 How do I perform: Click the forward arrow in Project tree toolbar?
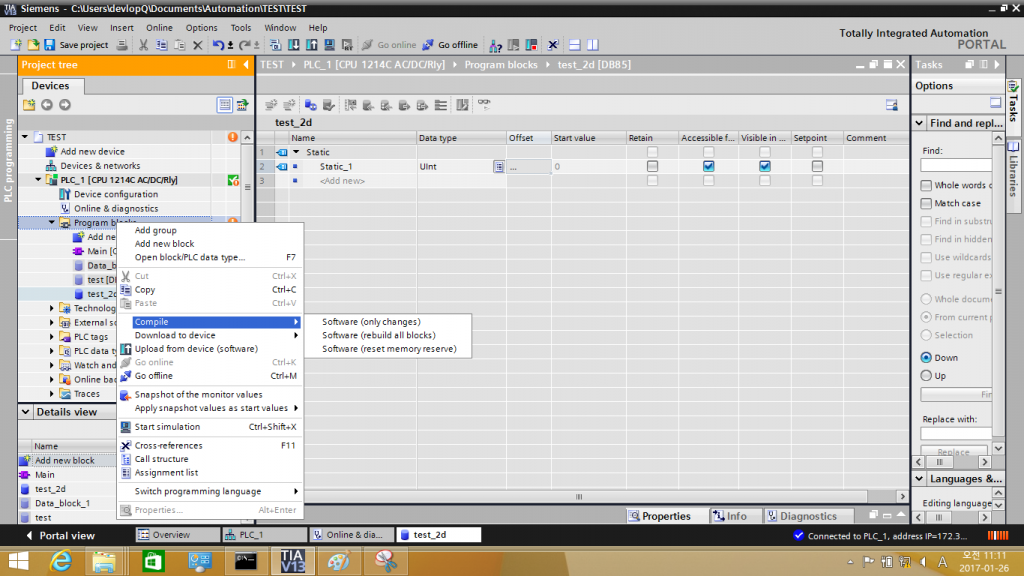(65, 104)
